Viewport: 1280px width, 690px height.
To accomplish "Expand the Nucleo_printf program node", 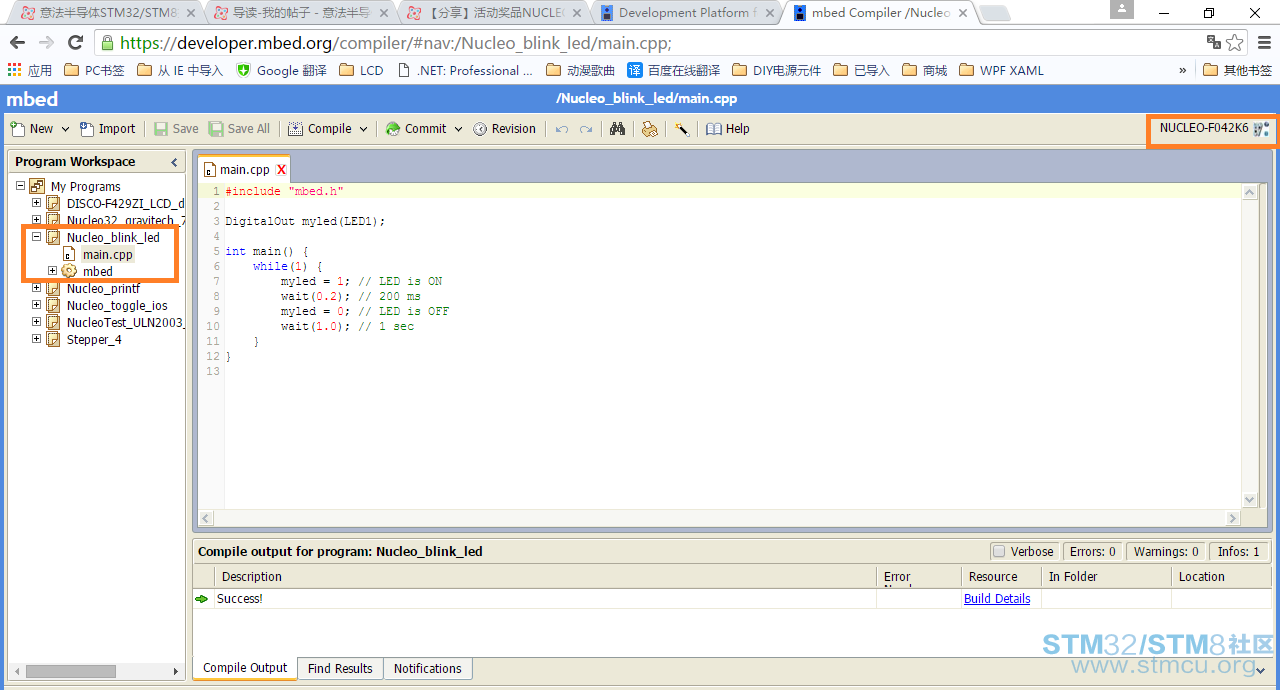I will (36, 288).
